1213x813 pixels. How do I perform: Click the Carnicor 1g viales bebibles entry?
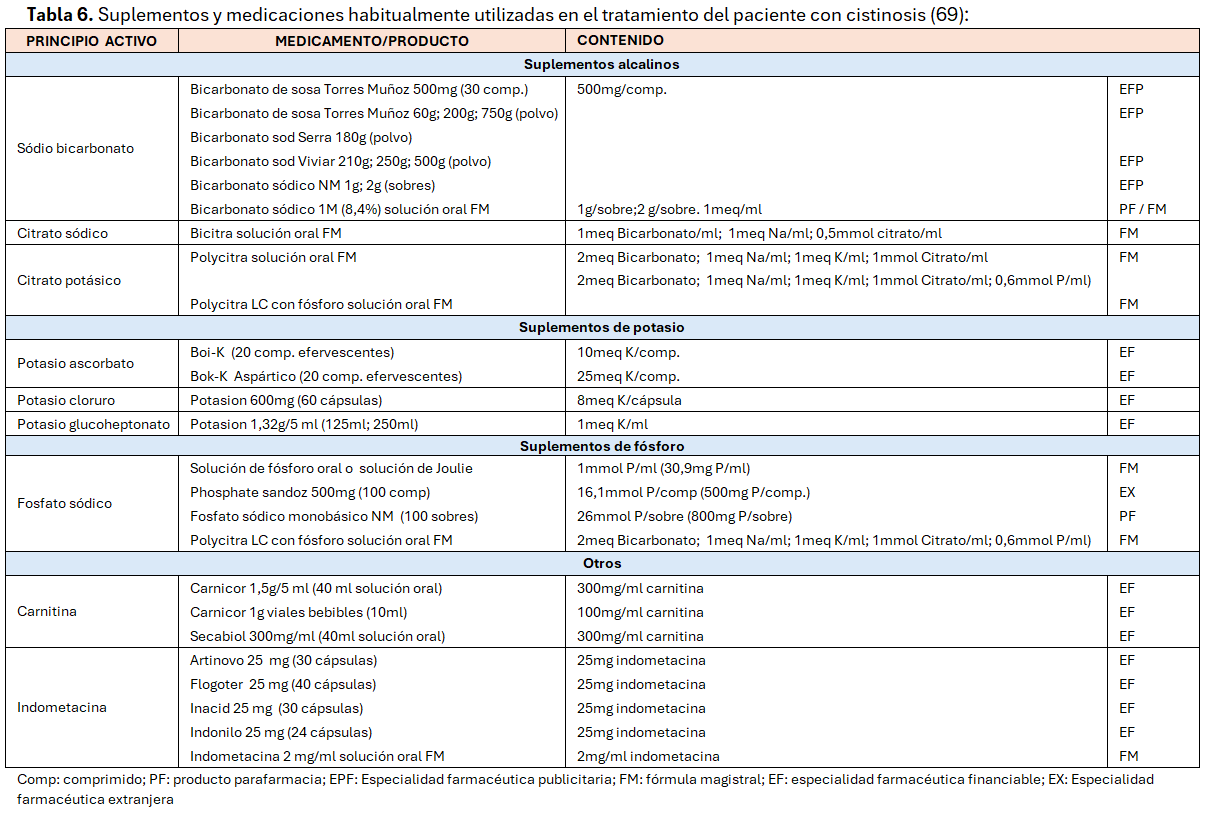pyautogui.click(x=298, y=613)
